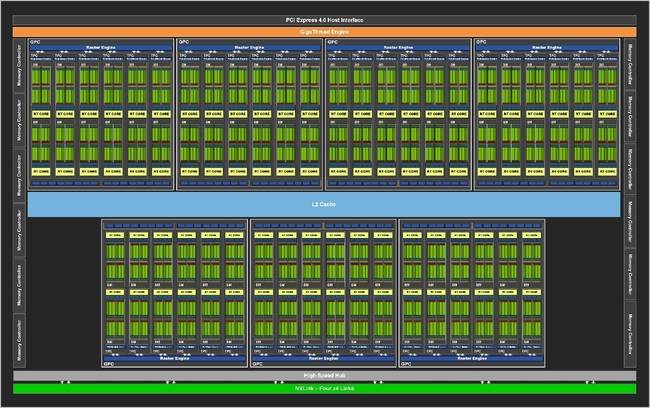Click Raster Engine bar in third top GPC
Screen dimensions: 650x408
tap(398, 48)
